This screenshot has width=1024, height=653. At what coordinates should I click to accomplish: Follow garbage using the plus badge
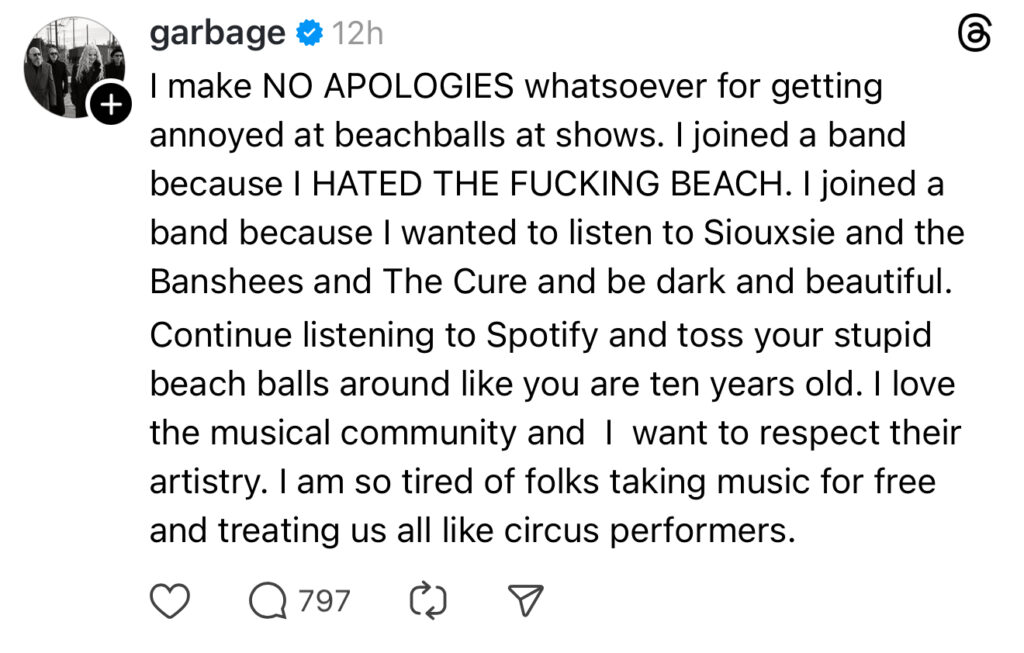[111, 102]
